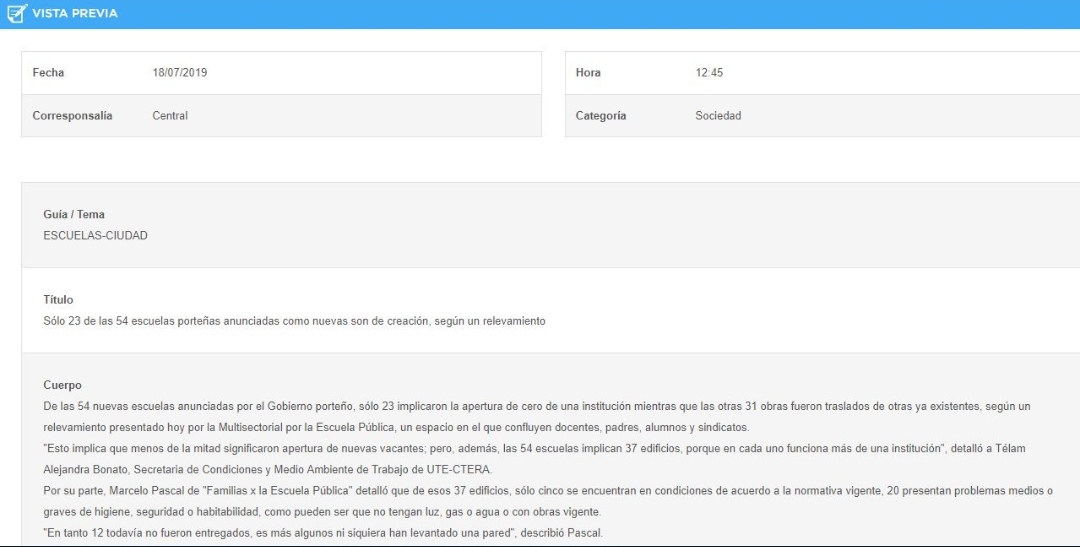Click the headline starting "Sólo 23 de las 54"
1080x547 pixels.
click(x=294, y=321)
